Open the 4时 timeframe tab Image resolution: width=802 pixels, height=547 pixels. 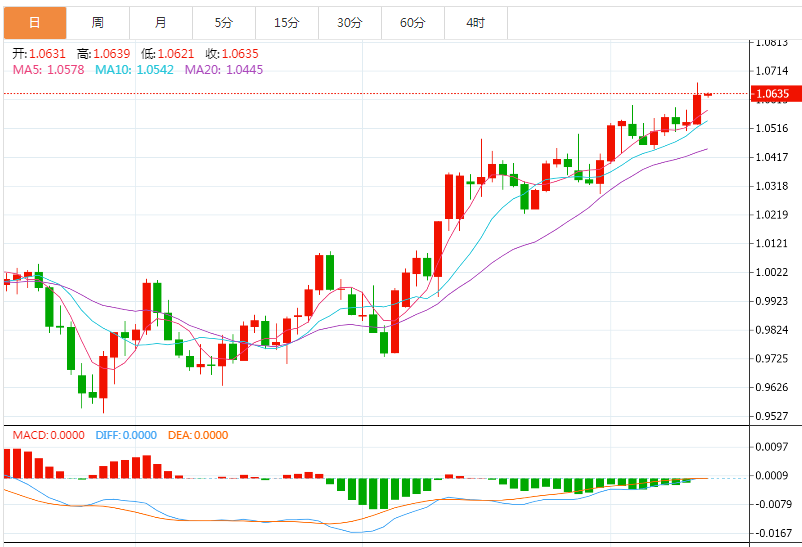[476, 23]
